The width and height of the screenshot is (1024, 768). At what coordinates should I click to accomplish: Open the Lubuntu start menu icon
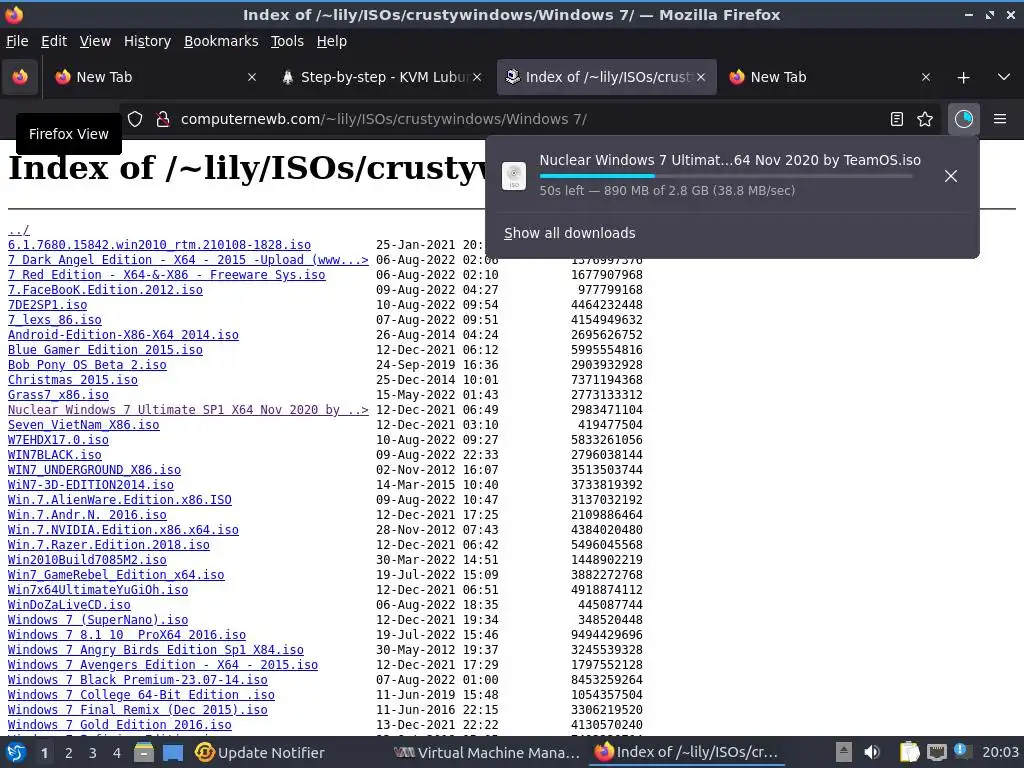pos(16,752)
